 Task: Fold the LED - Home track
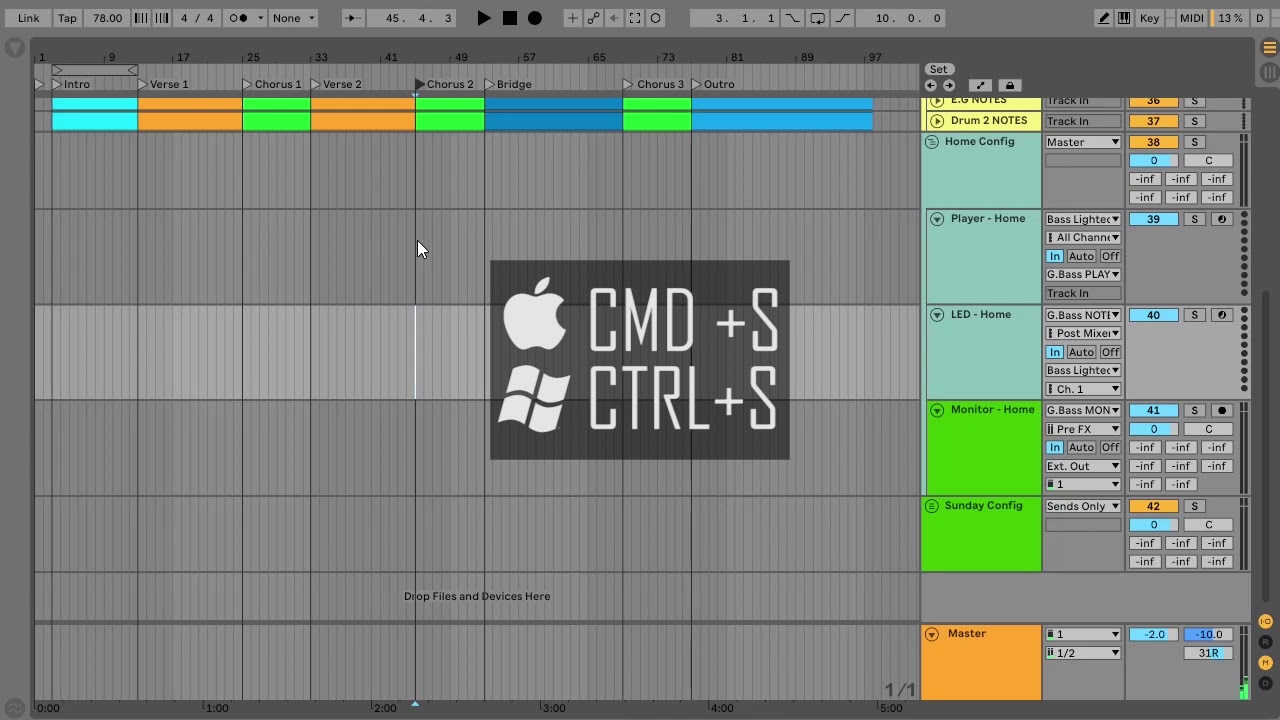[937, 315]
